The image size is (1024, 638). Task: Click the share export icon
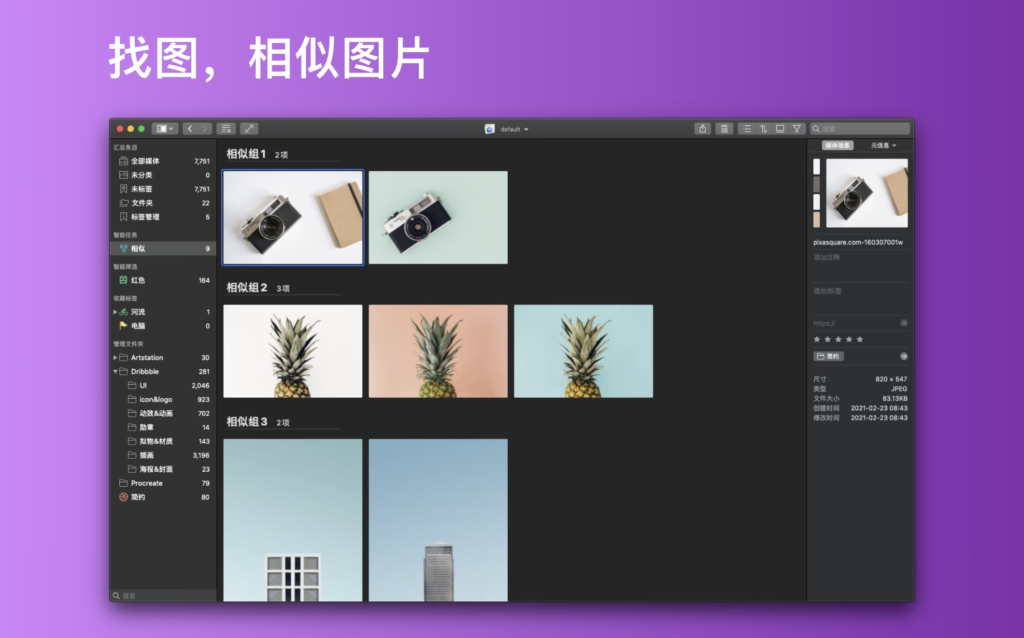(x=703, y=128)
